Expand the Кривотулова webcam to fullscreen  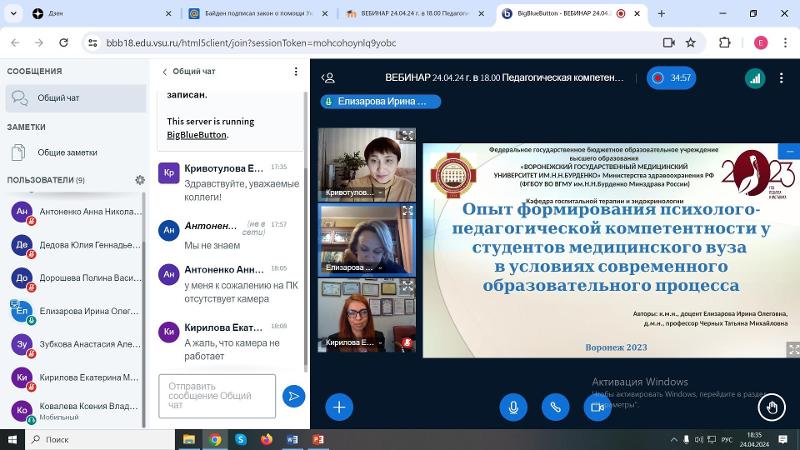tap(407, 136)
